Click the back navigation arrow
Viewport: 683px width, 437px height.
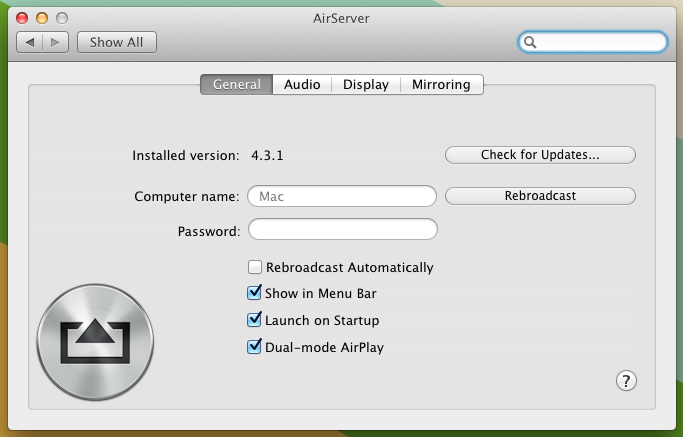(30, 42)
